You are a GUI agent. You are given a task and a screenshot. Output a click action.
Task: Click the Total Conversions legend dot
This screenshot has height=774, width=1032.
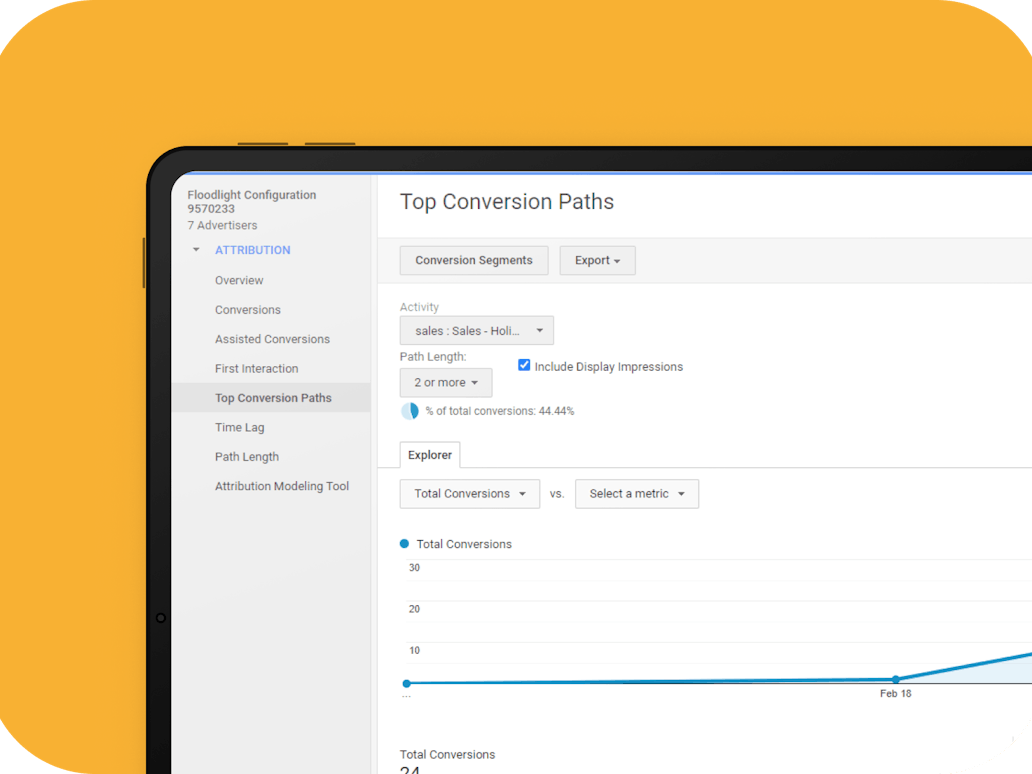[x=405, y=544]
